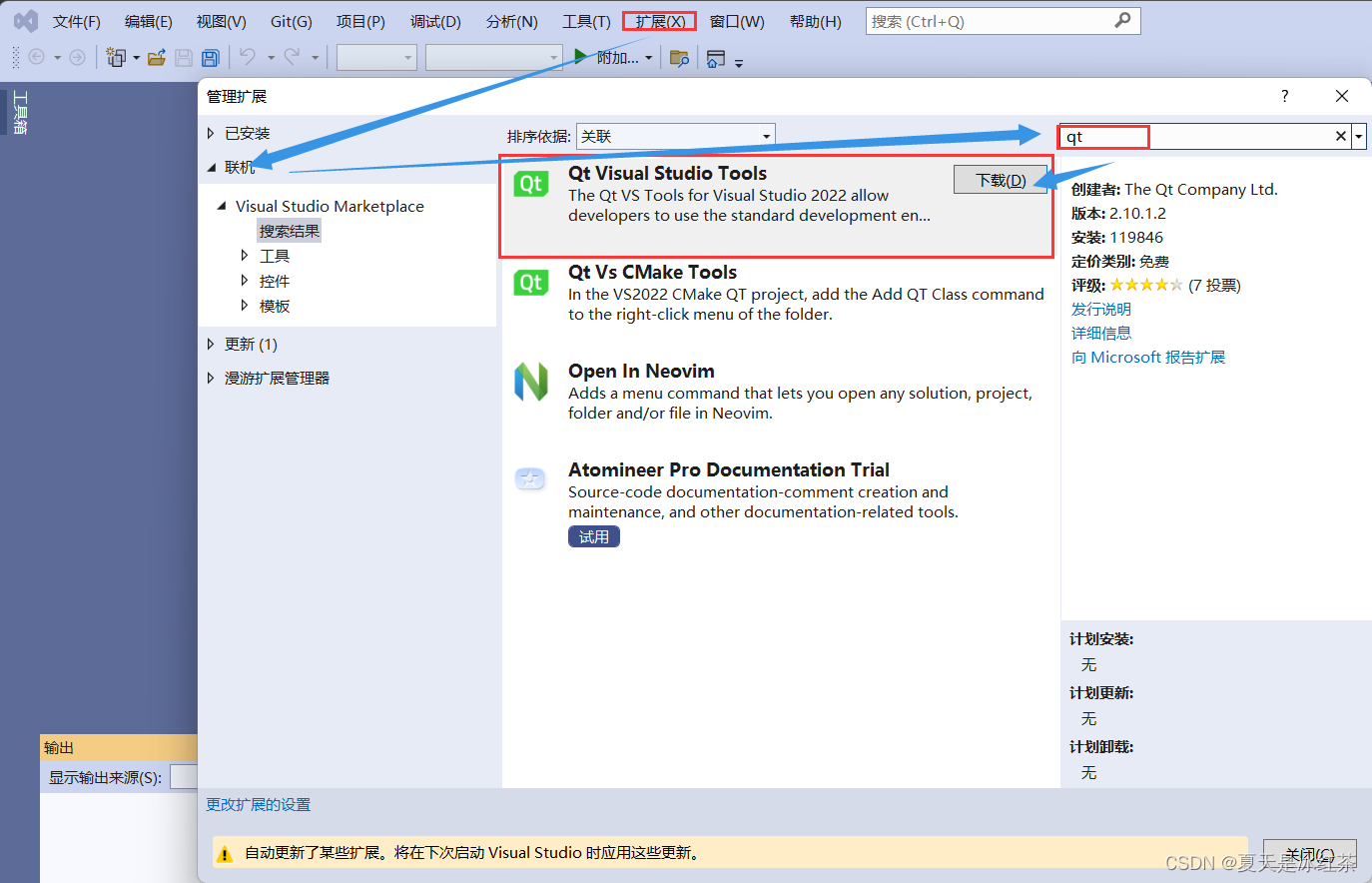1372x883 pixels.
Task: Select the search results tree item
Action: [x=290, y=231]
